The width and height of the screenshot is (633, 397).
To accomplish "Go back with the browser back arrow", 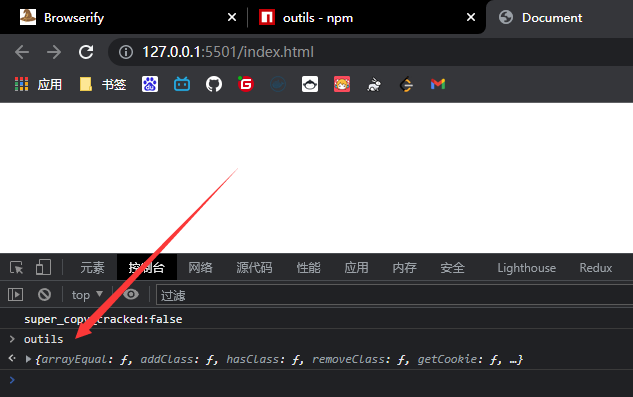I will (x=22, y=52).
